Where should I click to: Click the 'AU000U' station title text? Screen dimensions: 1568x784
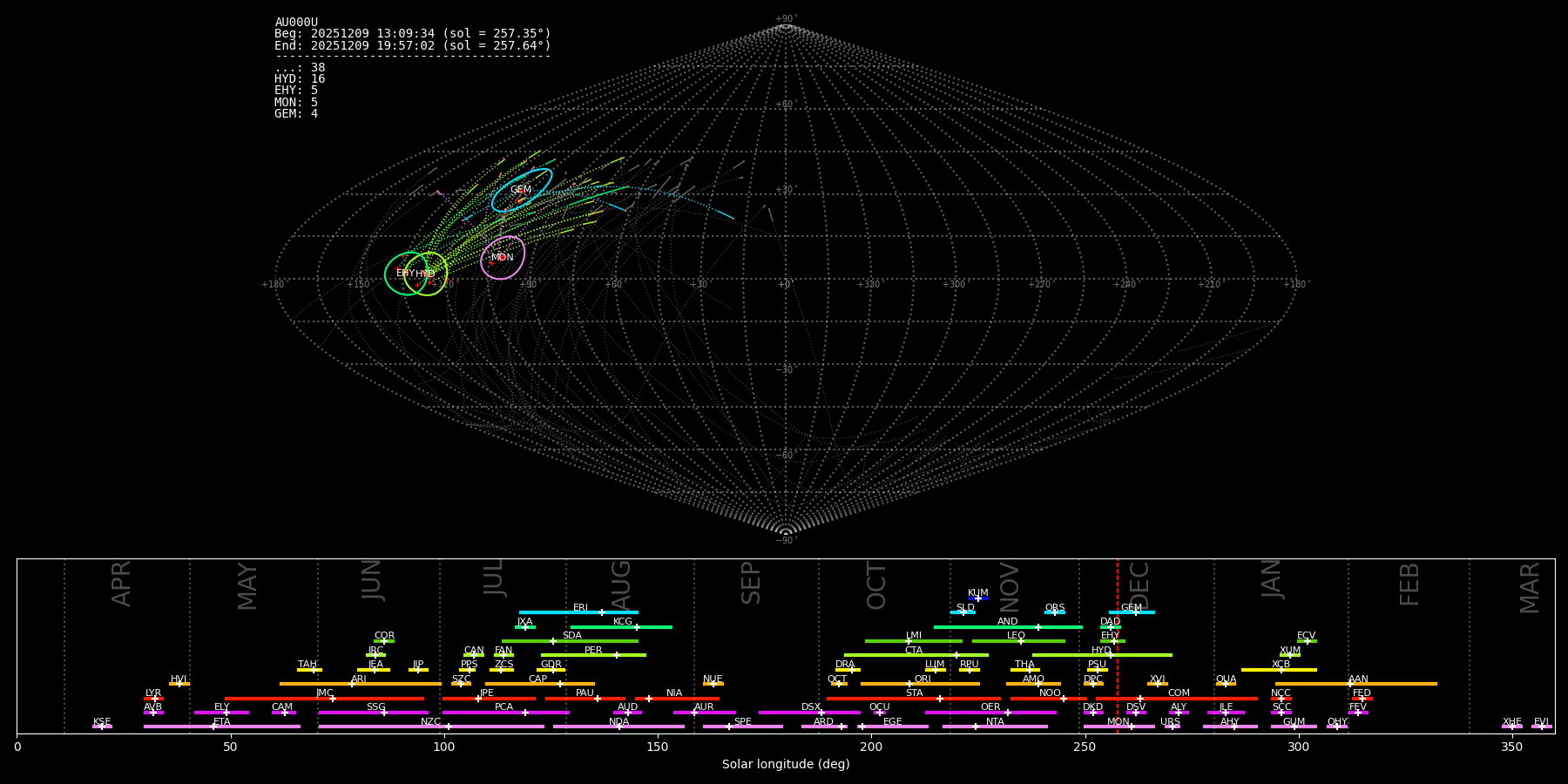(296, 23)
